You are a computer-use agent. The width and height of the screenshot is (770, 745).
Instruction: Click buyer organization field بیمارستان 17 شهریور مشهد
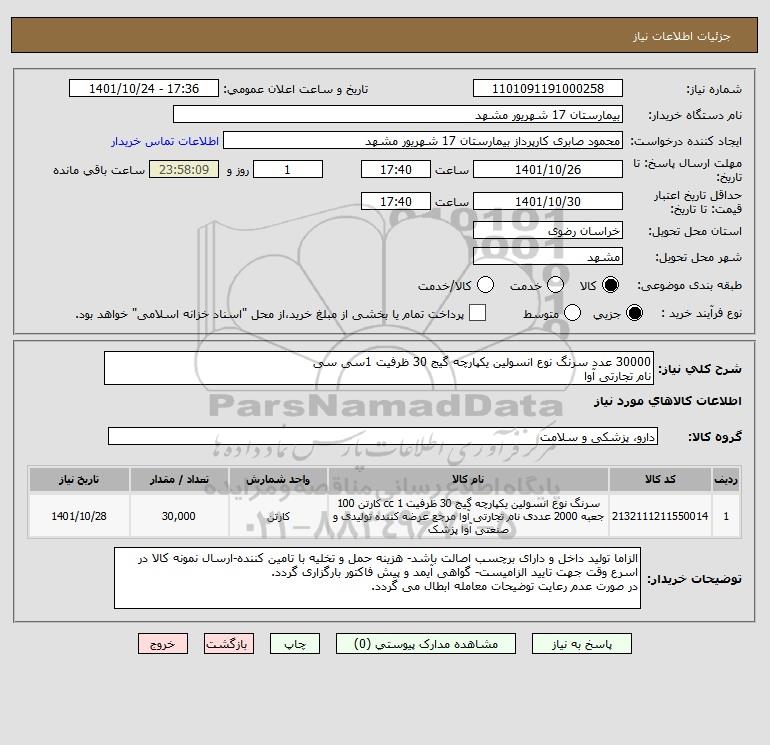tap(398, 114)
